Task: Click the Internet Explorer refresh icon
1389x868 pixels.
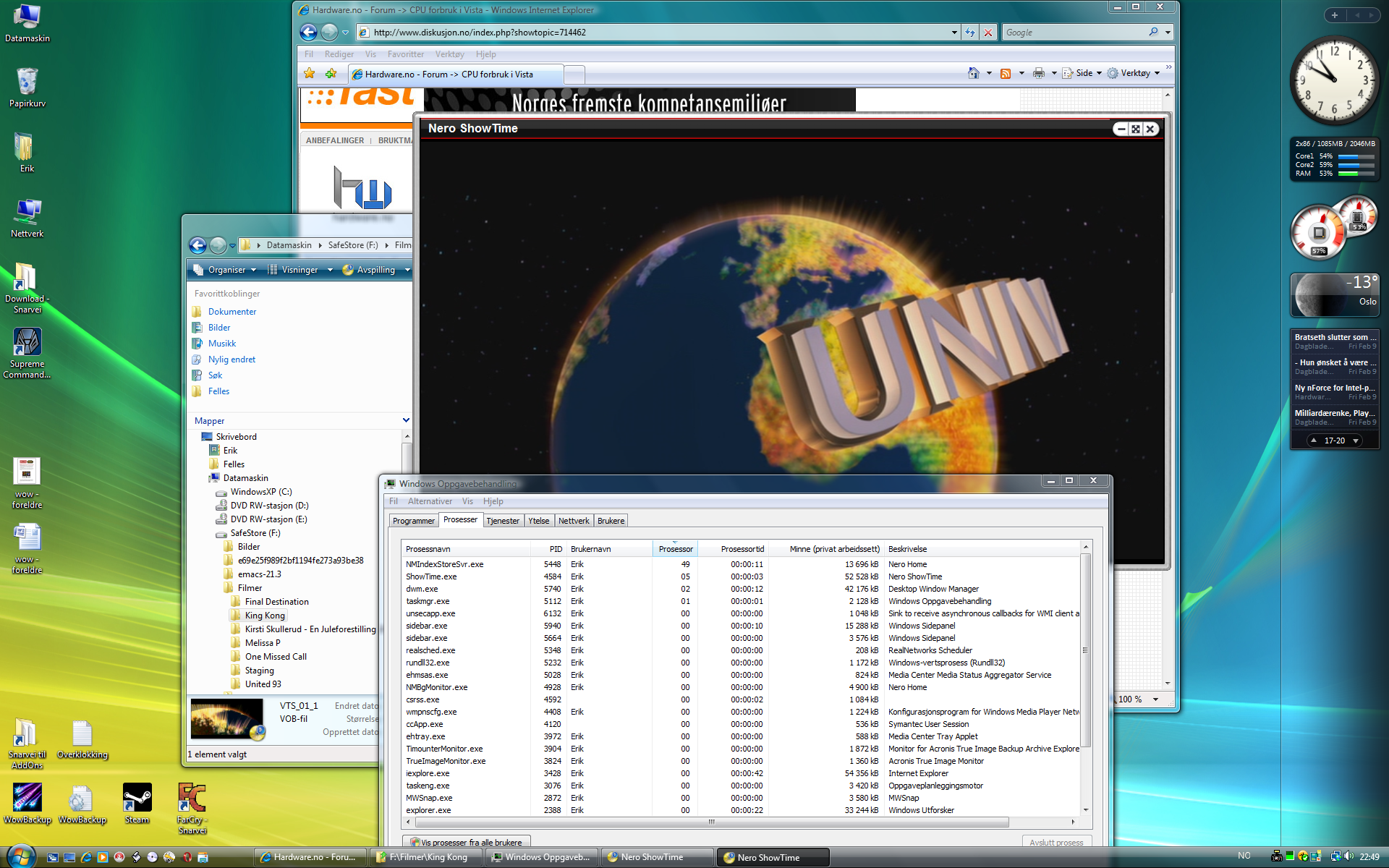Action: tap(970, 33)
